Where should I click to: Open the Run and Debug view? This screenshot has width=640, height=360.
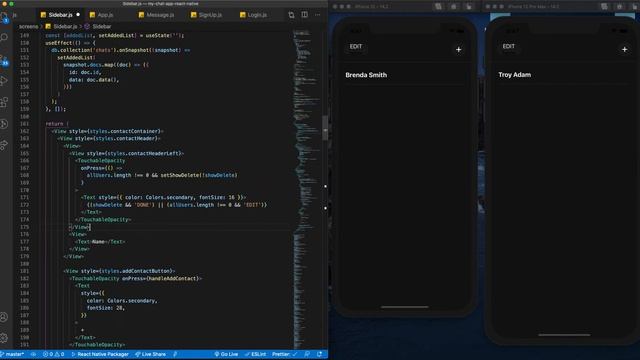4,80
